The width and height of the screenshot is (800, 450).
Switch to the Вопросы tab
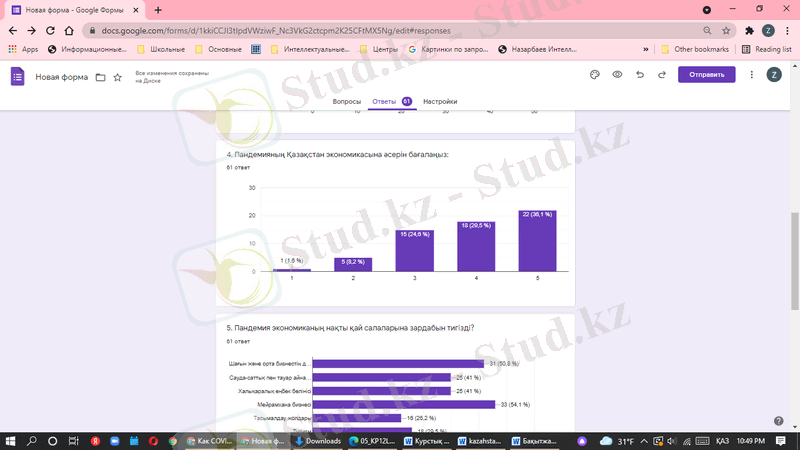click(346, 102)
